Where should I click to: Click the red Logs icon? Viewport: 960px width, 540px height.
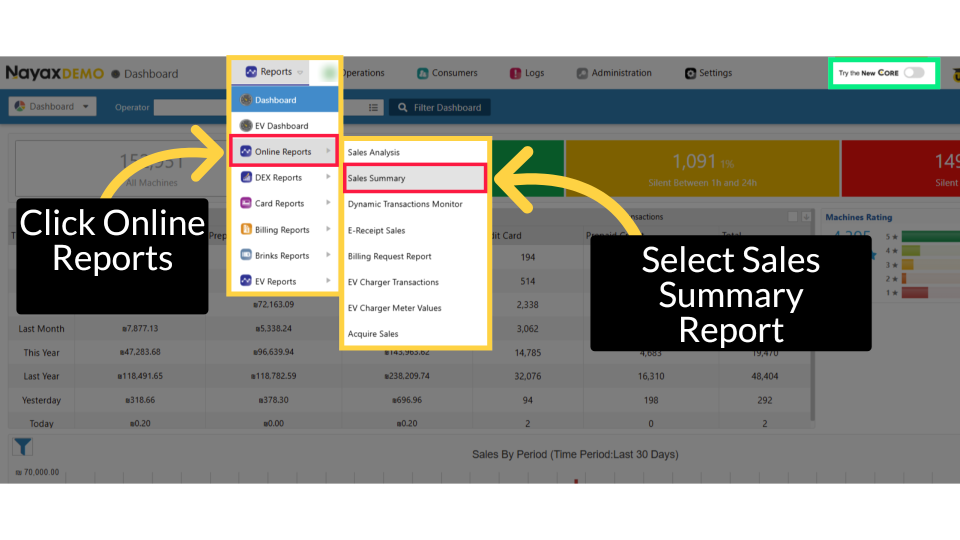point(516,73)
